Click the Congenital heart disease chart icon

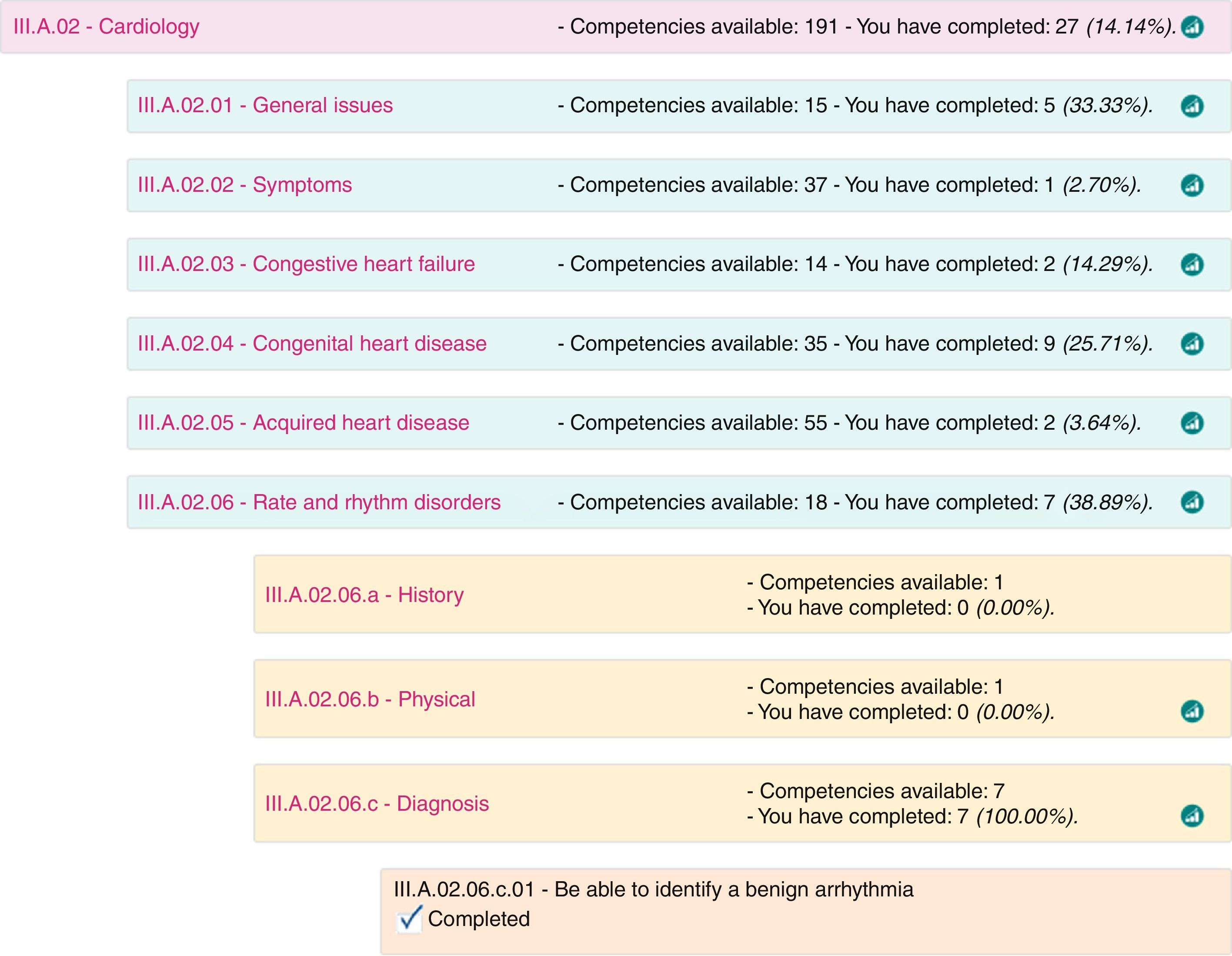1192,344
